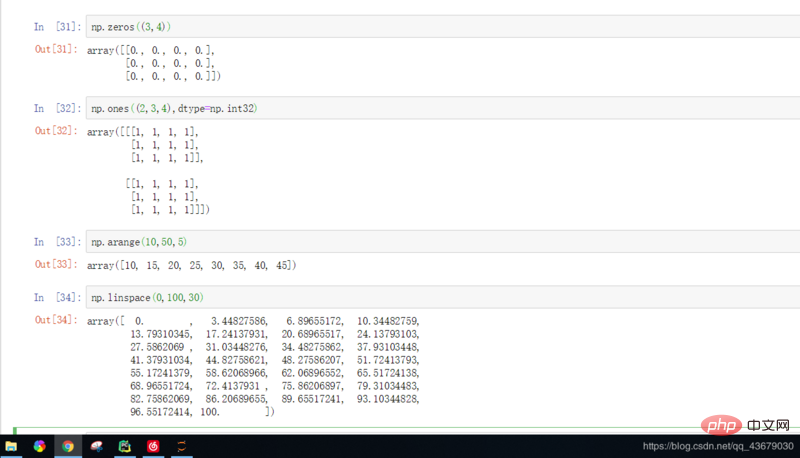800x458 pixels.
Task: Open NetEase Cloud Music taskbar icon
Action: point(153,447)
